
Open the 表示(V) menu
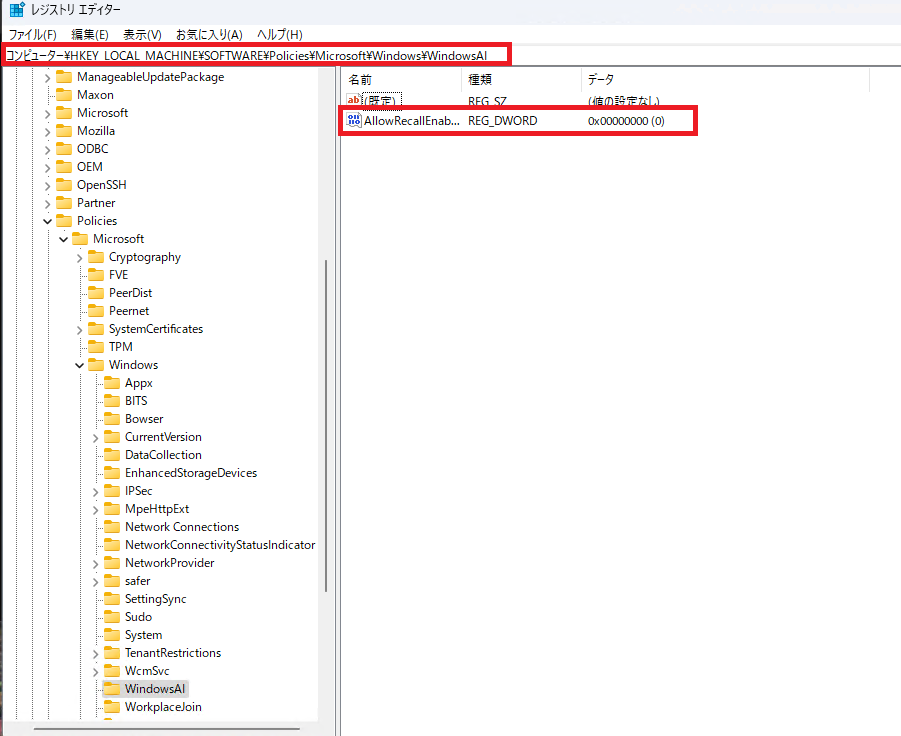(x=143, y=34)
